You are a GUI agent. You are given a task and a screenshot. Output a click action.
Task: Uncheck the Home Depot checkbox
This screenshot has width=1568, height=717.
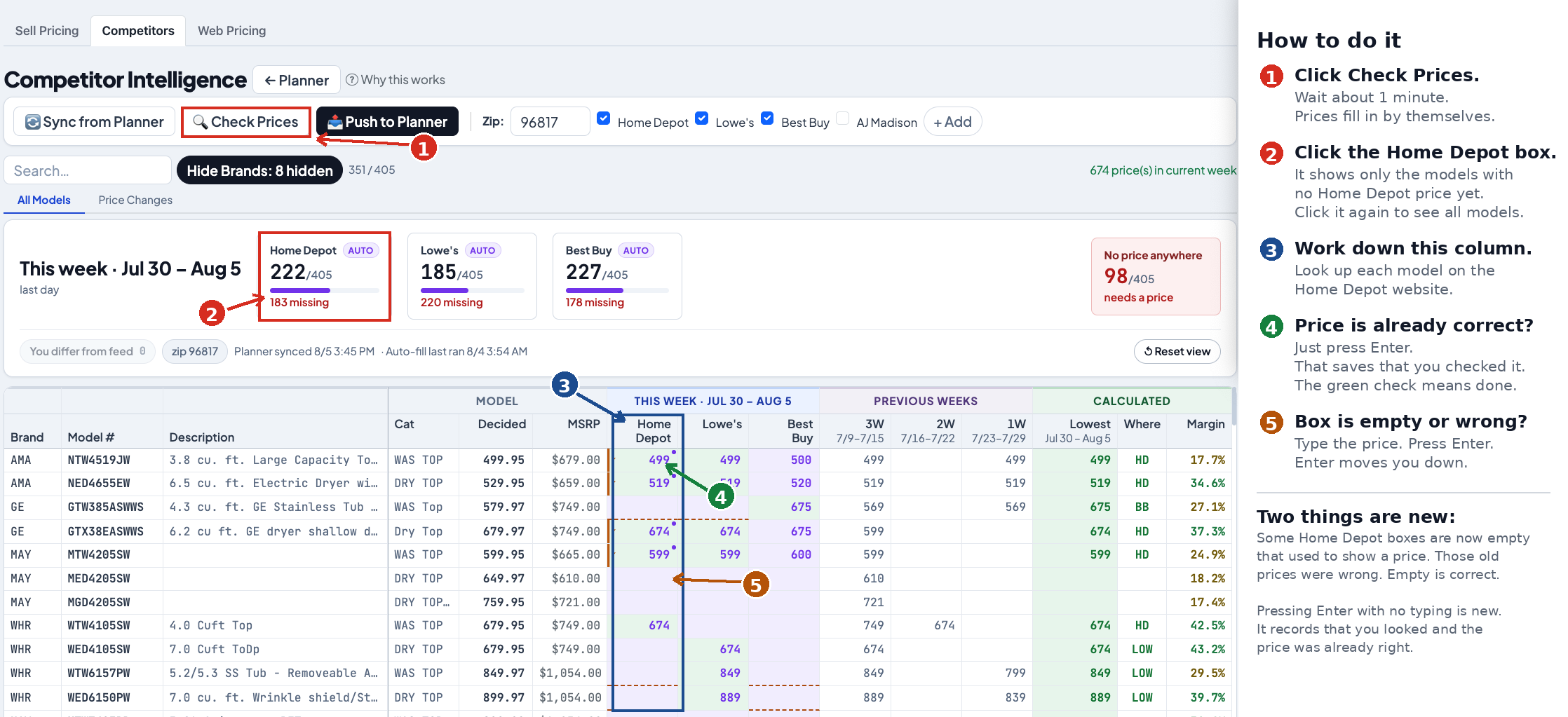pyautogui.click(x=603, y=118)
